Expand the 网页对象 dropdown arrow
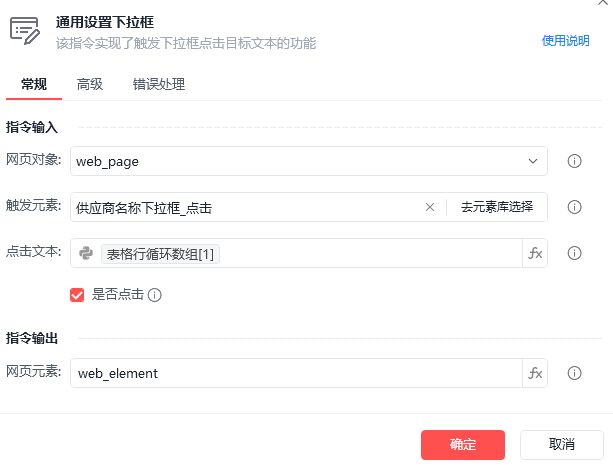The width and height of the screenshot is (613, 470). pos(532,161)
